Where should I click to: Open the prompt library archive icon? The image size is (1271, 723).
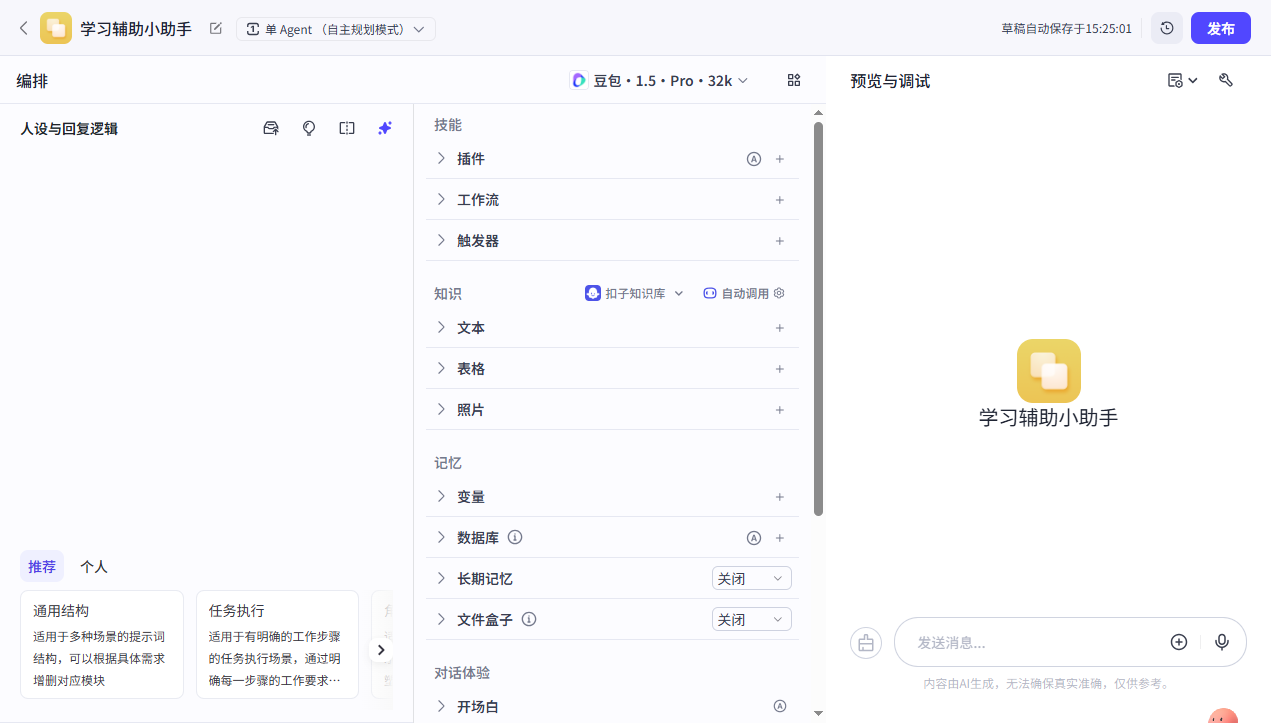pyautogui.click(x=270, y=128)
